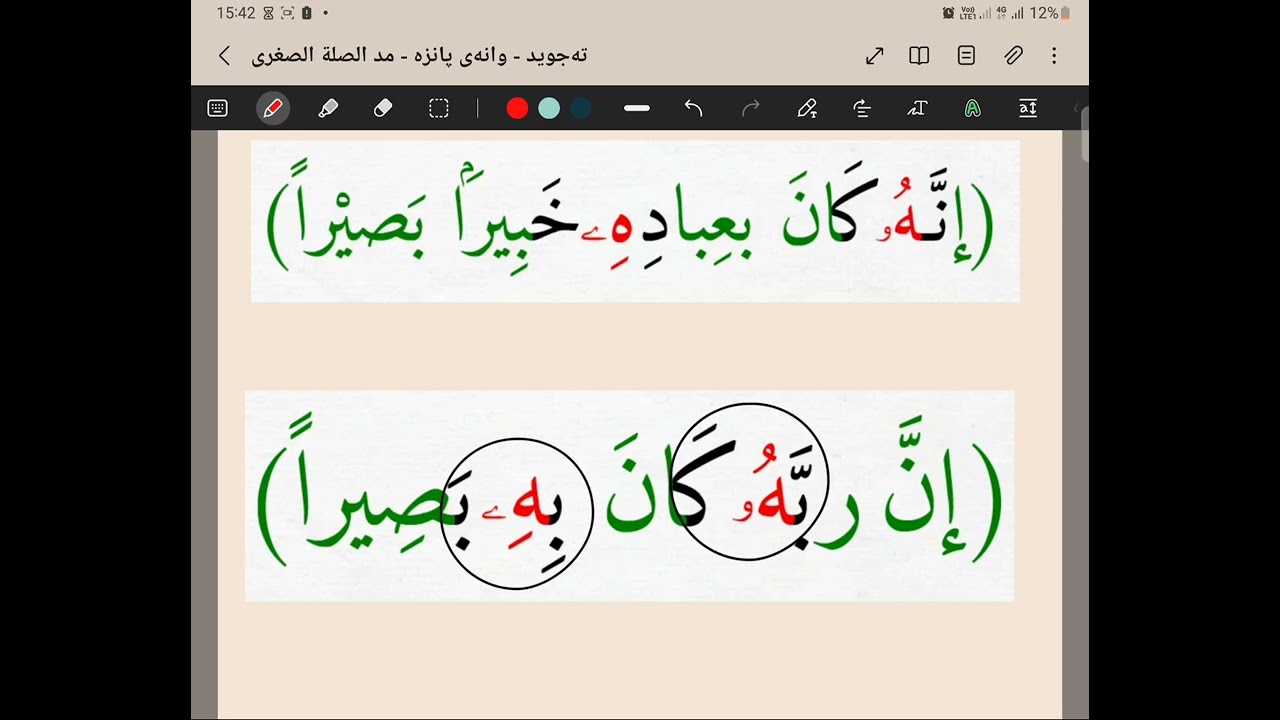Open the pen thickness stroke selector

click(637, 109)
